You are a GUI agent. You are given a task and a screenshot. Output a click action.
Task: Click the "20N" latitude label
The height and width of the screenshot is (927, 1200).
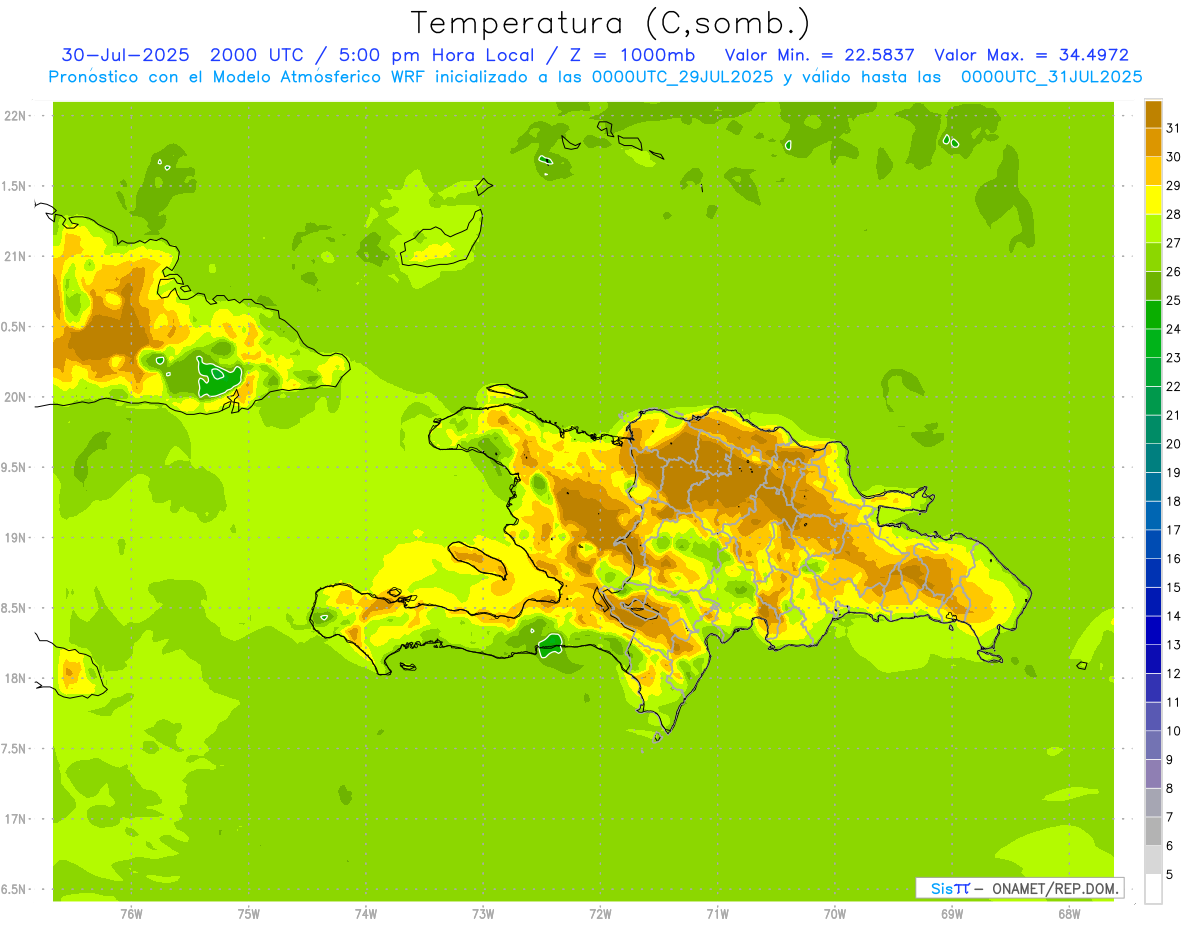pos(16,397)
